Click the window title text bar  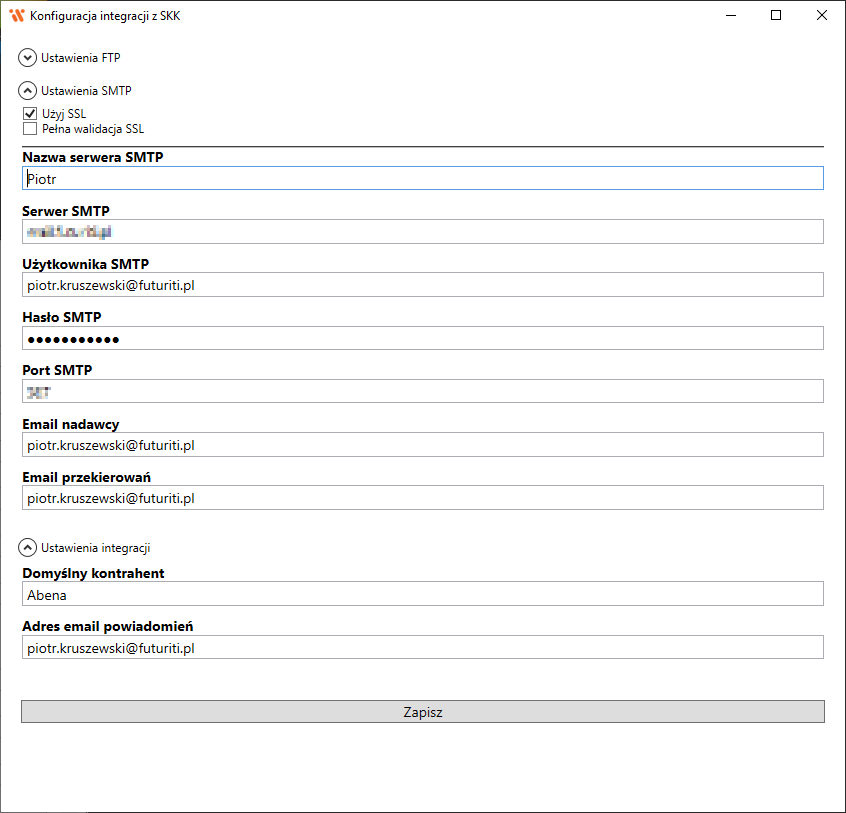400,16
